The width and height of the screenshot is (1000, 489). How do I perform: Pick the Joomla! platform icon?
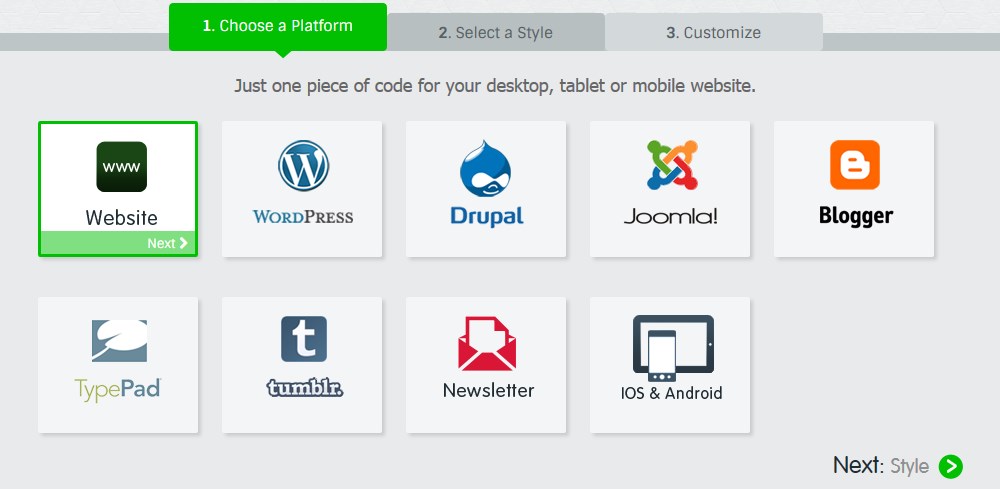(x=672, y=165)
